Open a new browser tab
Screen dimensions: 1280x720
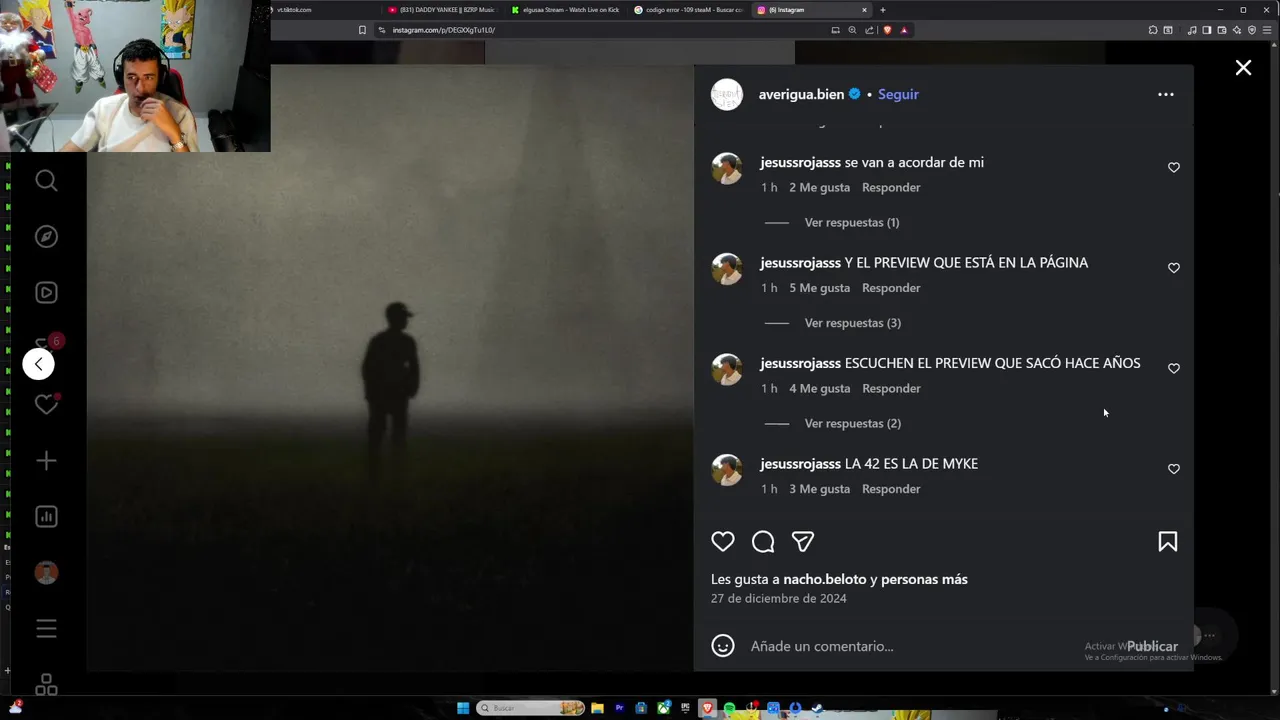click(882, 10)
